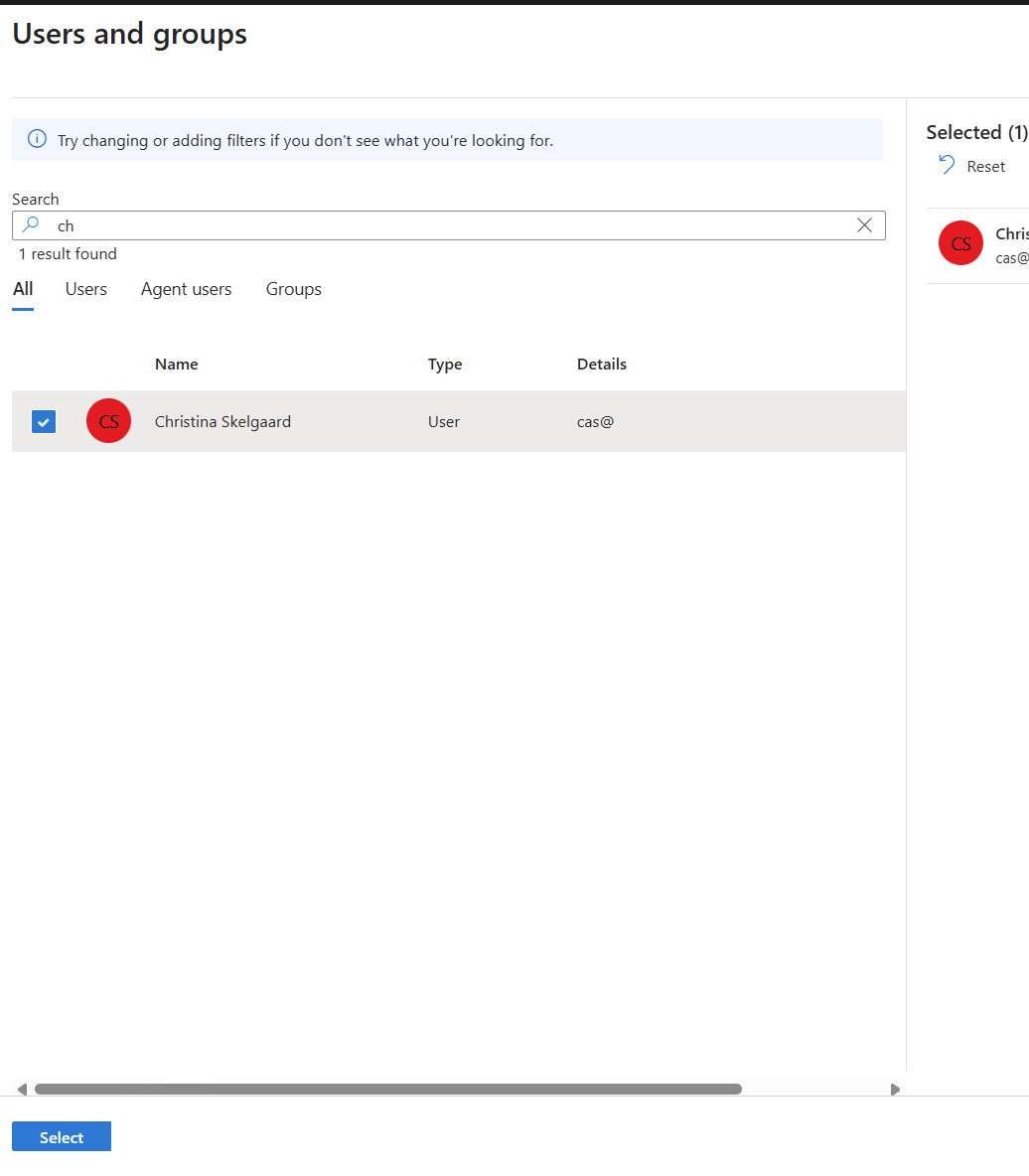Switch to the Users tab
Screen dimensions: 1029x1176
(x=86, y=289)
